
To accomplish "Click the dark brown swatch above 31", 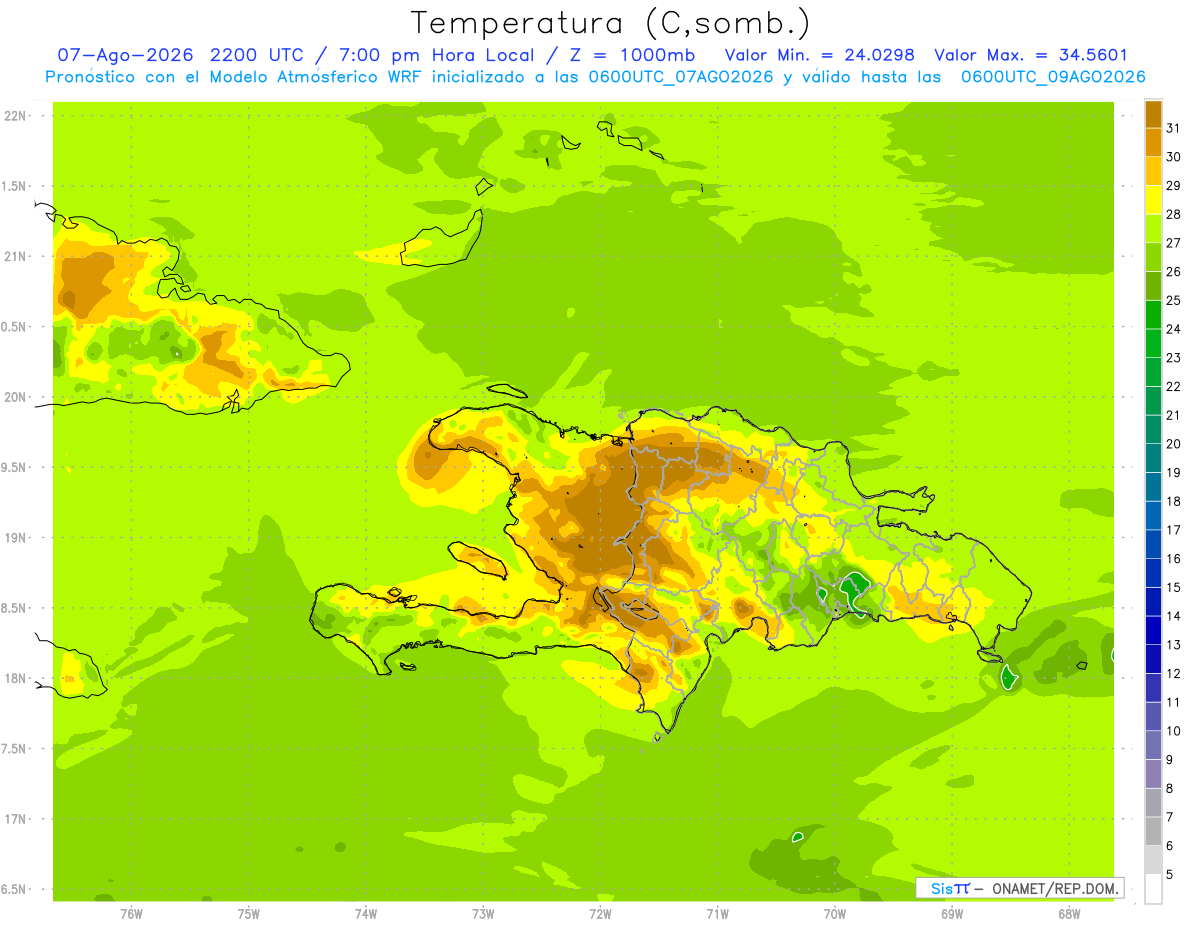I will (1153, 114).
